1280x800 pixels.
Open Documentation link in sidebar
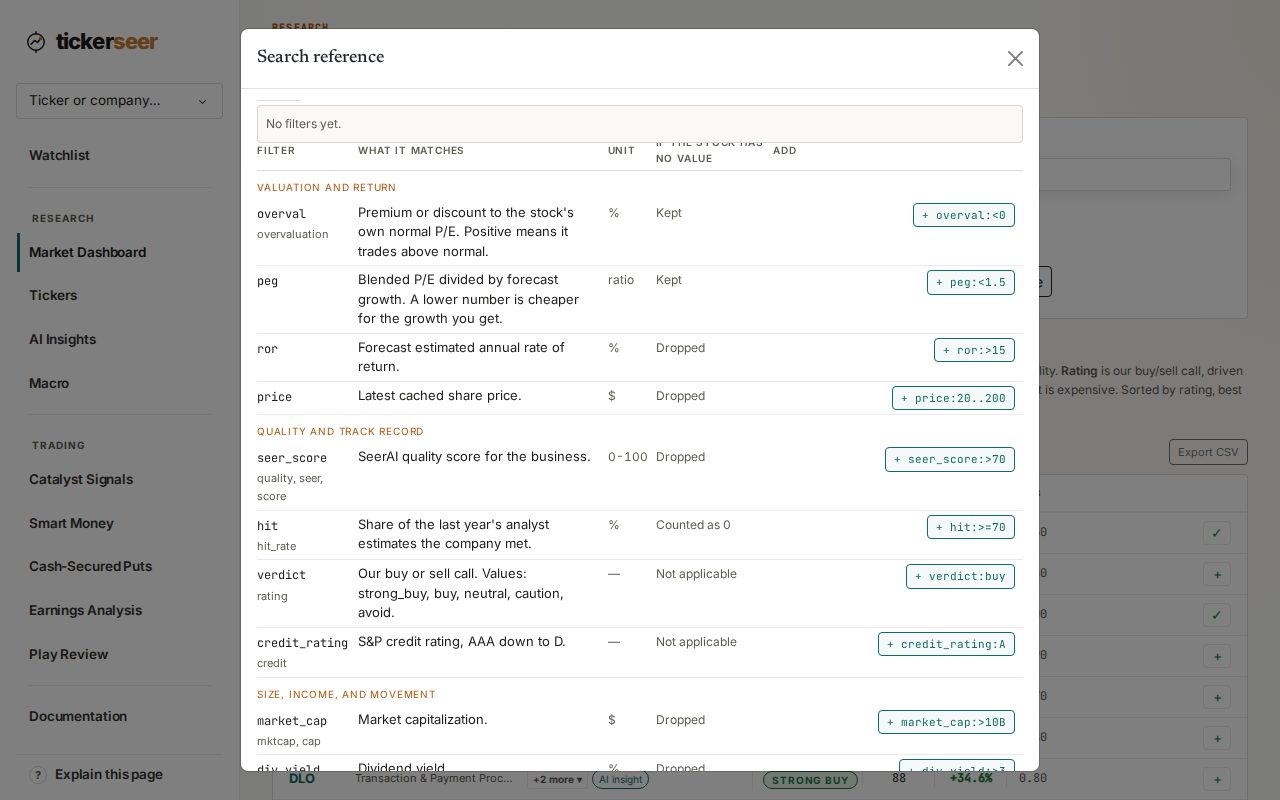[78, 716]
